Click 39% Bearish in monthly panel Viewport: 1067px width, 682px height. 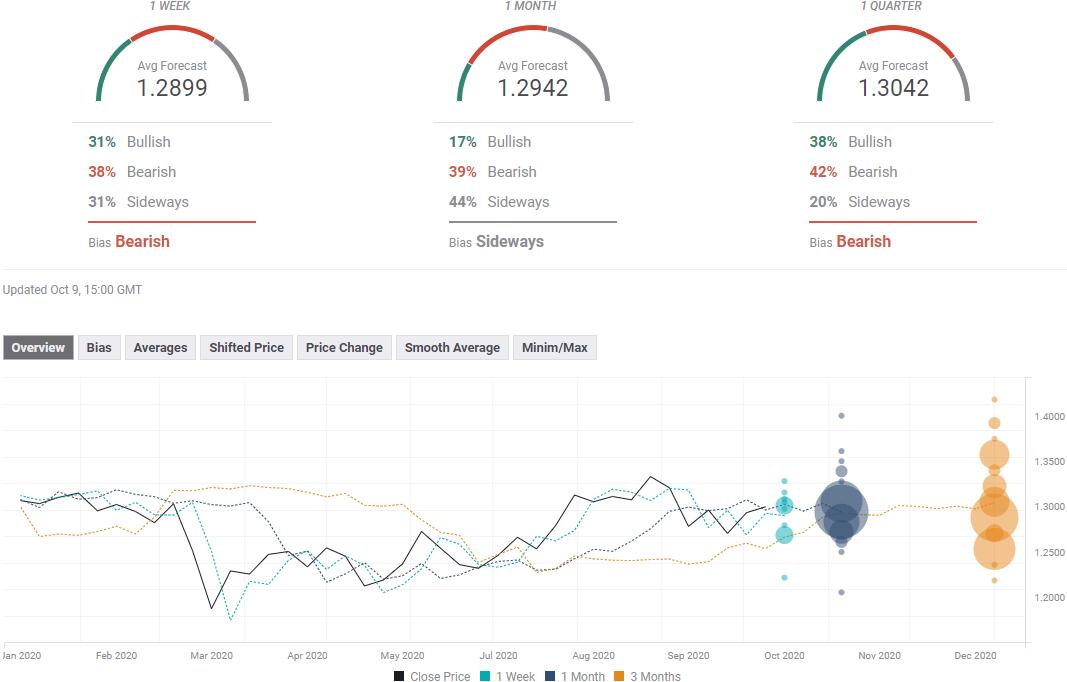tap(493, 172)
